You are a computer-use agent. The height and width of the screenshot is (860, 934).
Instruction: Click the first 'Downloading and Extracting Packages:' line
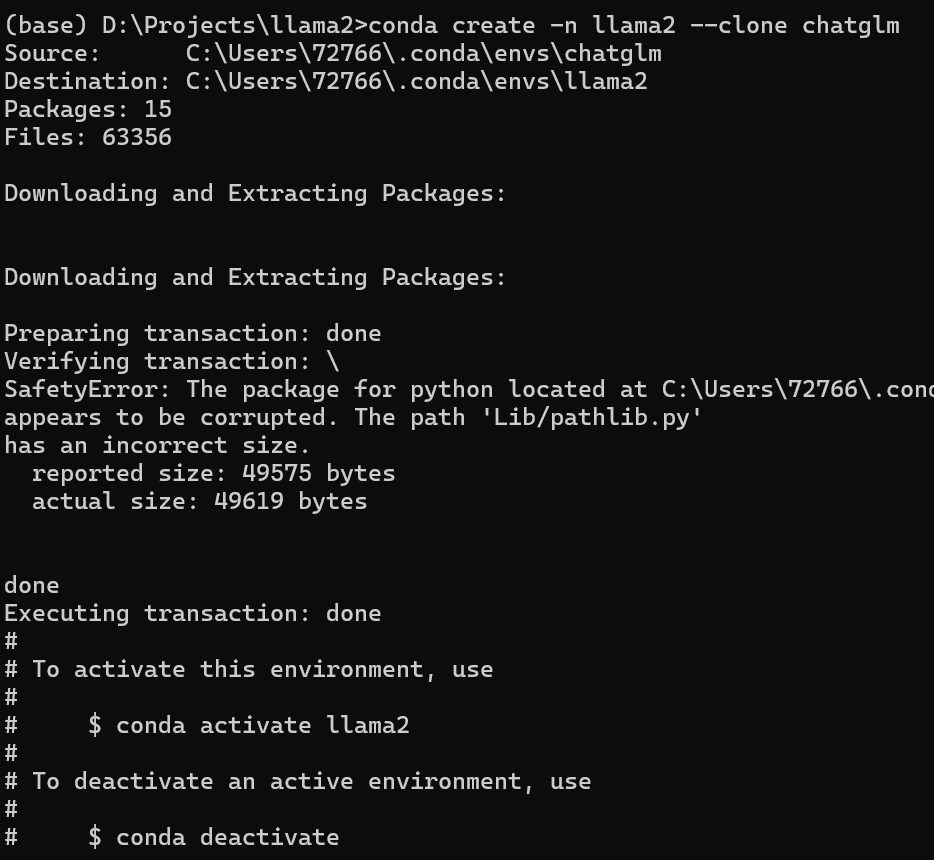(255, 193)
